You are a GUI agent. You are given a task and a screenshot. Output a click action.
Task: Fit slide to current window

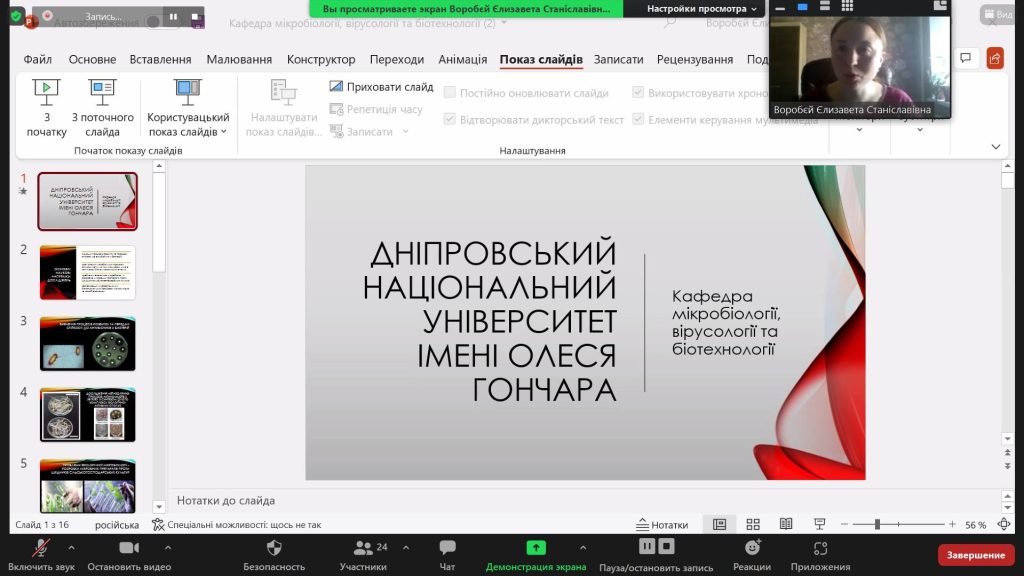point(1004,524)
